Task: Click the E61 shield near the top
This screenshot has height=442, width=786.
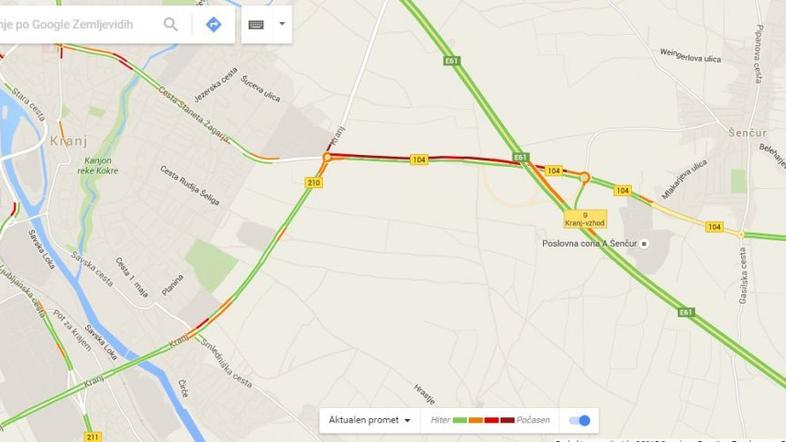Action: point(452,61)
